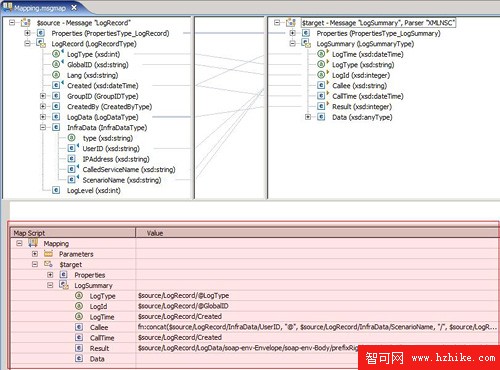Select LogLevel (xsd:int) source item
The image size is (500, 370).
(x=94, y=191)
